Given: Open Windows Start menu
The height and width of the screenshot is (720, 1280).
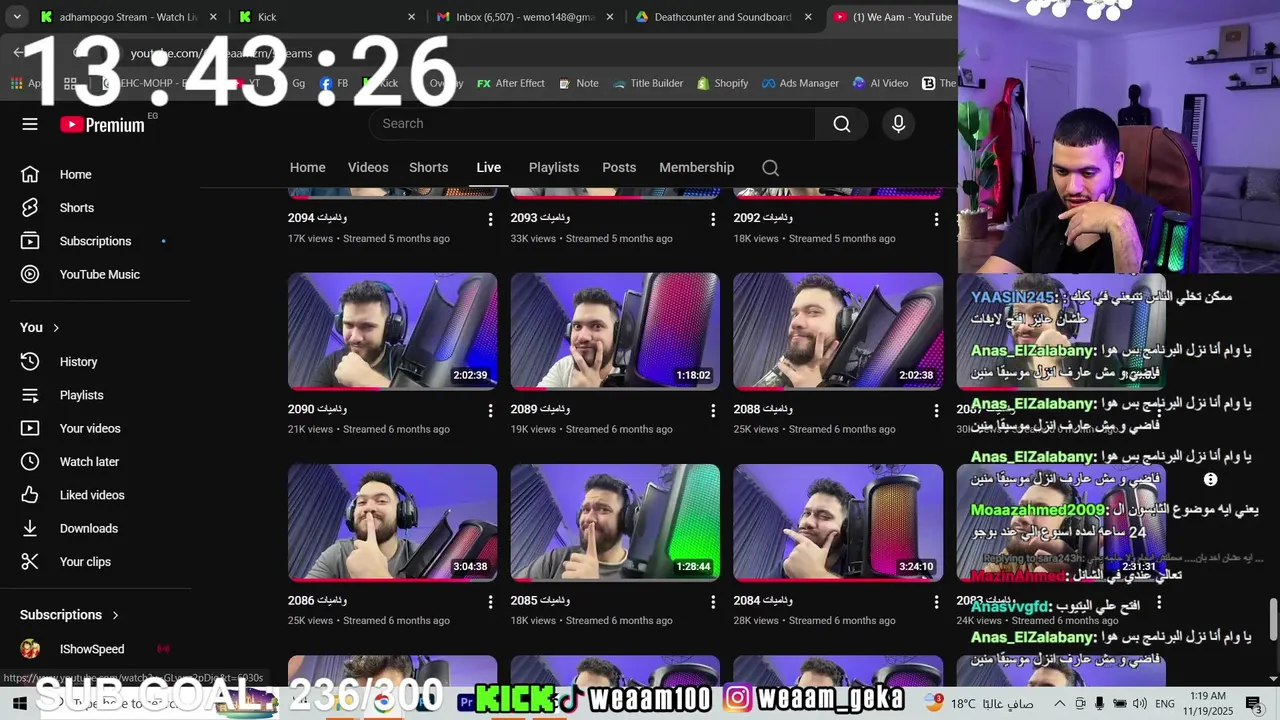Looking at the screenshot, I should (x=18, y=704).
